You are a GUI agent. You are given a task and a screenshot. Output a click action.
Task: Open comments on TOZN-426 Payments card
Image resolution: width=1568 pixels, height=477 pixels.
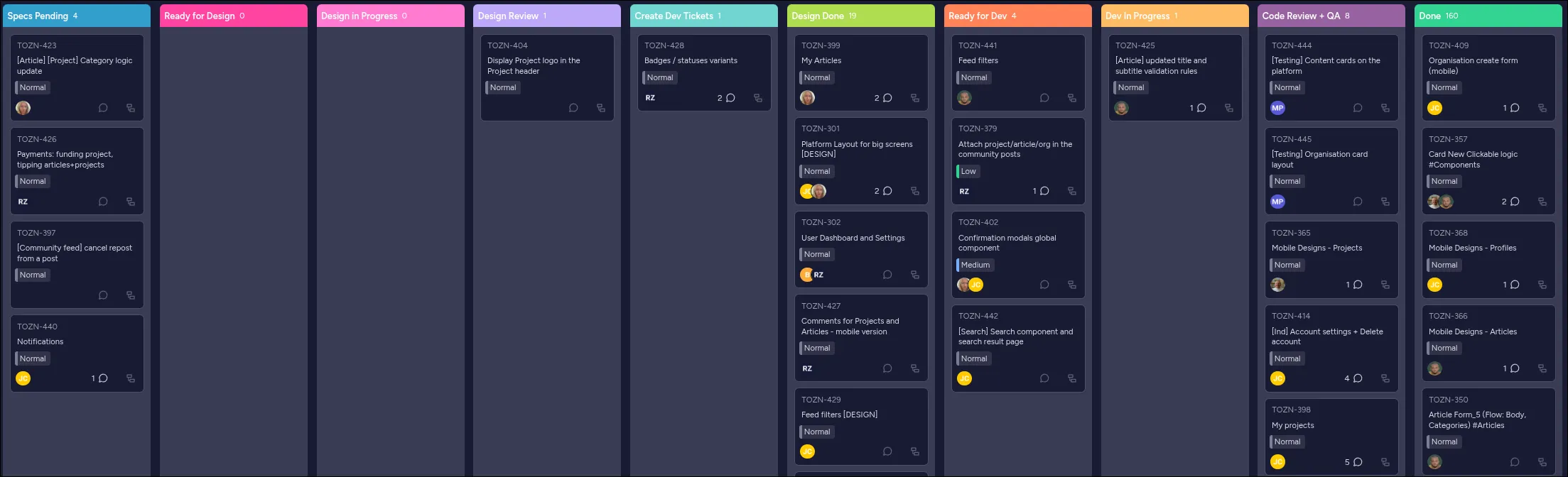[103, 202]
